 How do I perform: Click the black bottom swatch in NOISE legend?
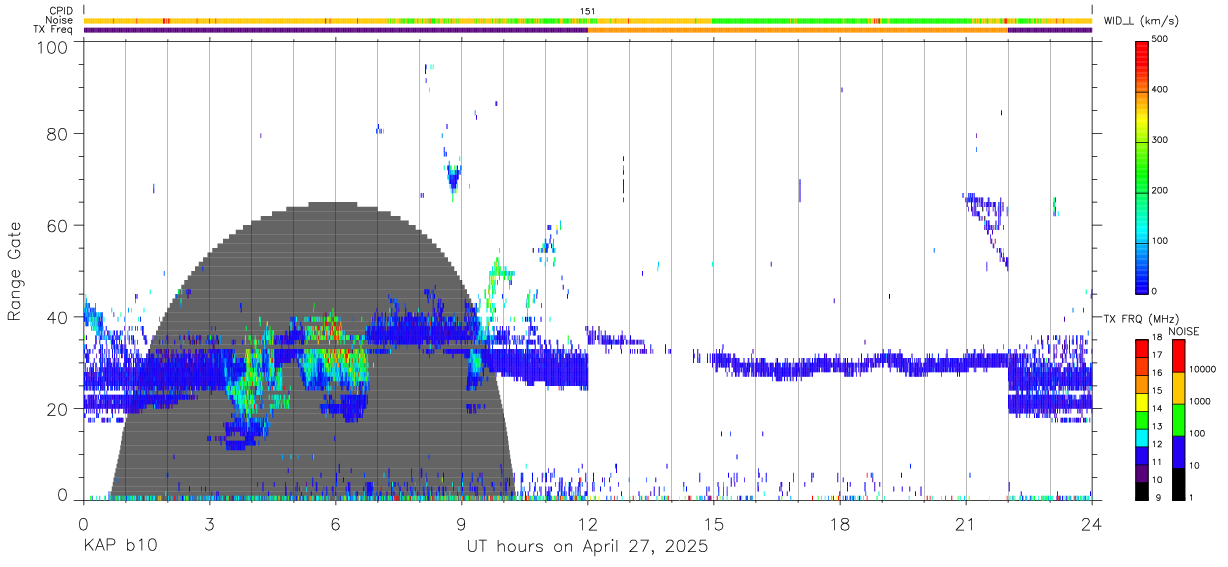(1179, 483)
